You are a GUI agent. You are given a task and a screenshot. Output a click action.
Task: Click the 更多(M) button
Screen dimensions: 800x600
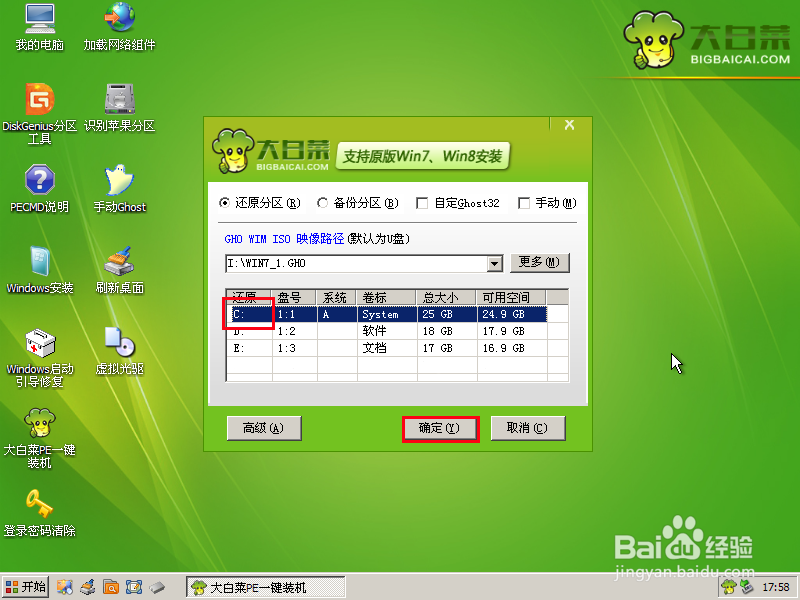[x=539, y=263]
